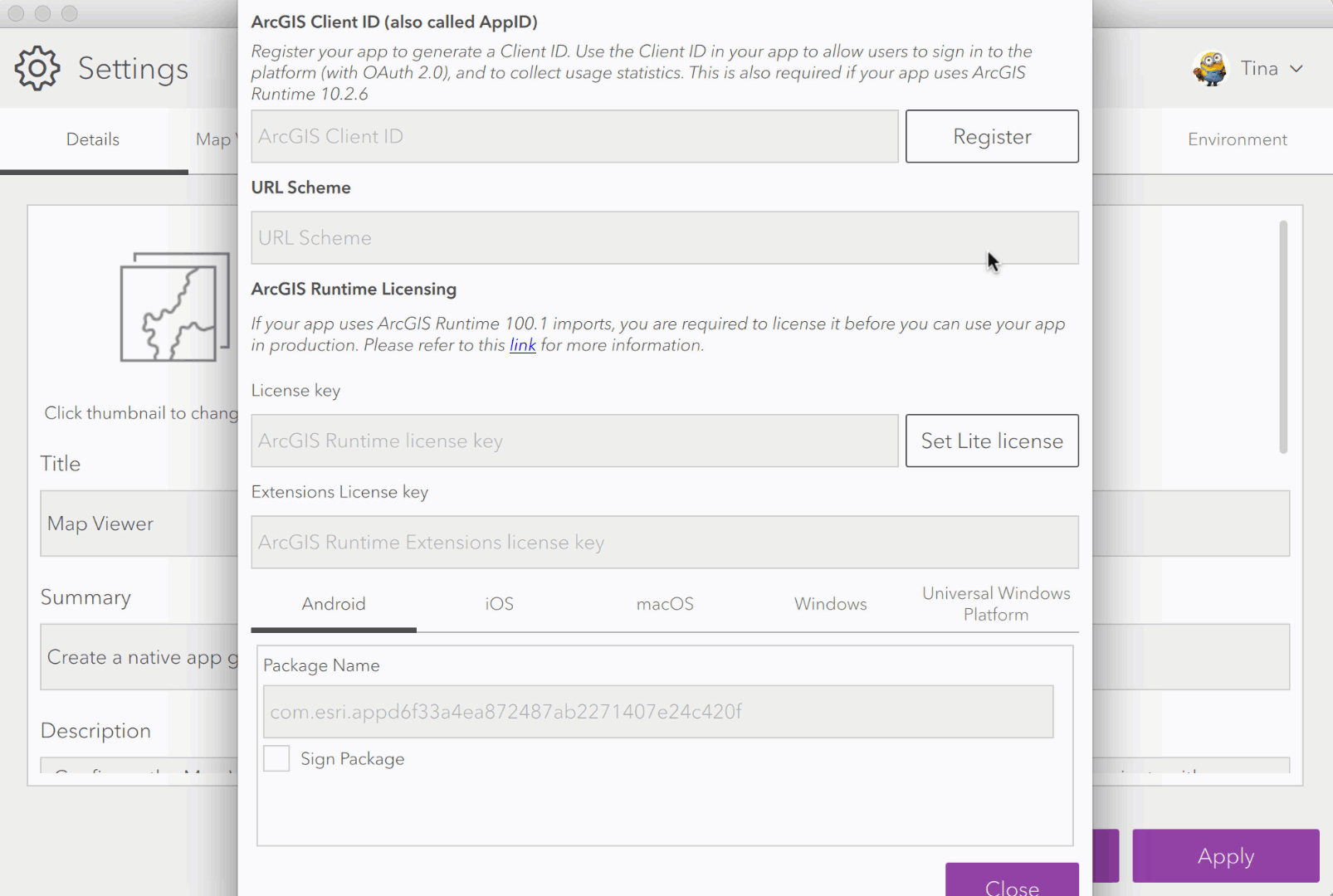
Task: Switch to the Windows tab
Action: coord(831,604)
